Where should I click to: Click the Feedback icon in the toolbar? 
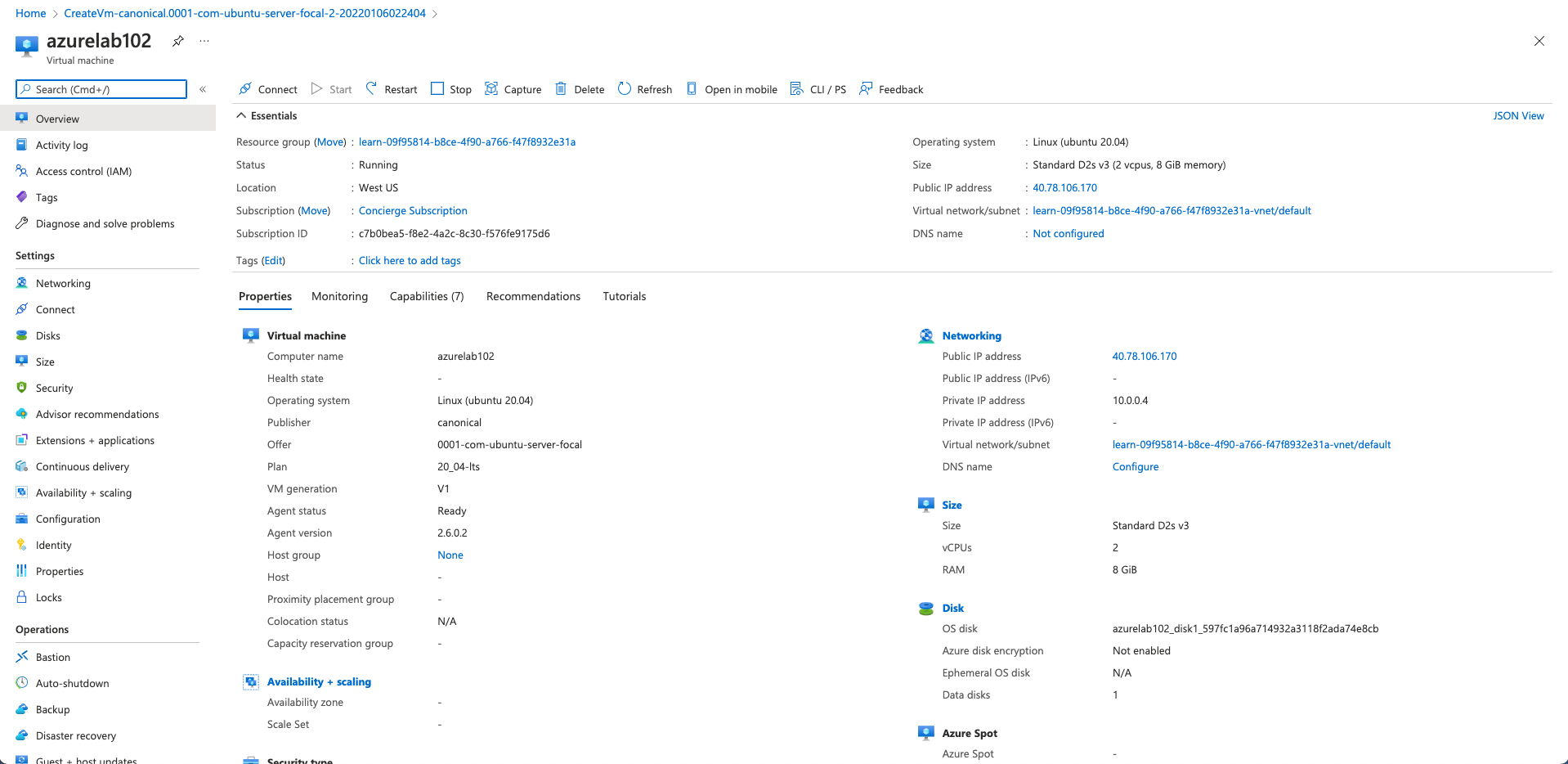tap(866, 88)
